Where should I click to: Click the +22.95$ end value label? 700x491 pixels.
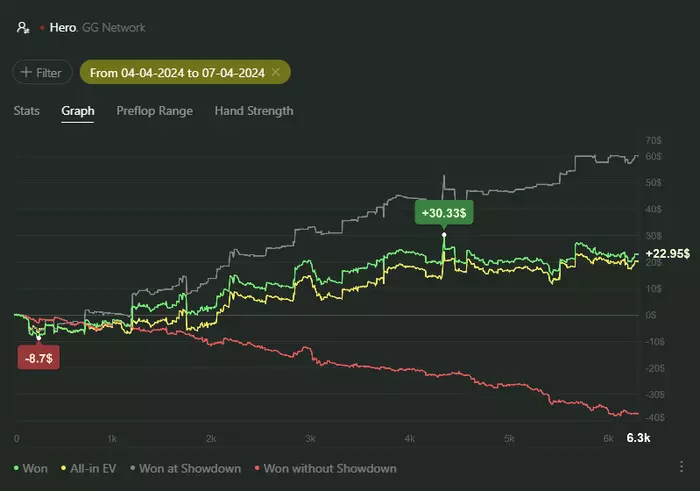click(x=668, y=254)
